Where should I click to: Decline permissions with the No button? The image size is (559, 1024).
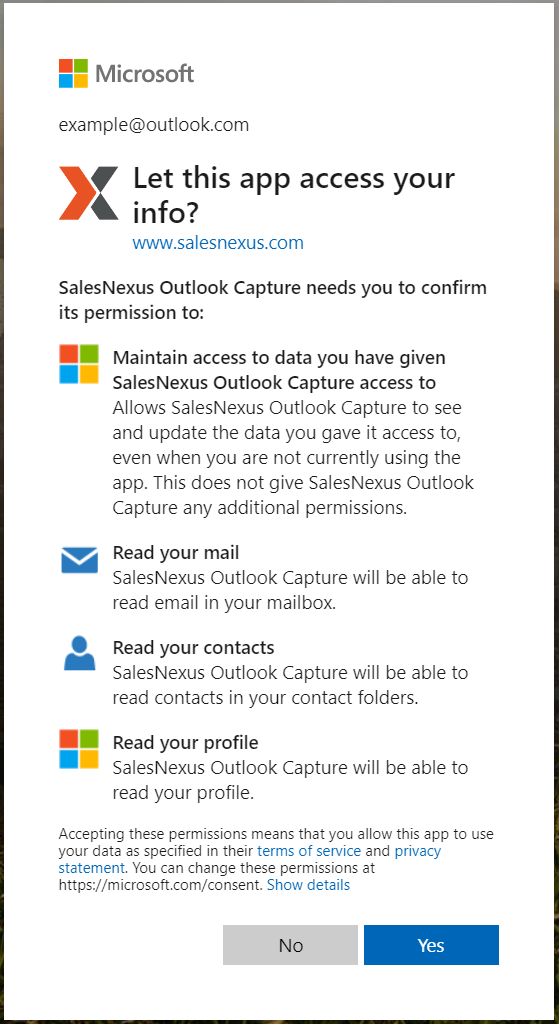pyautogui.click(x=291, y=945)
